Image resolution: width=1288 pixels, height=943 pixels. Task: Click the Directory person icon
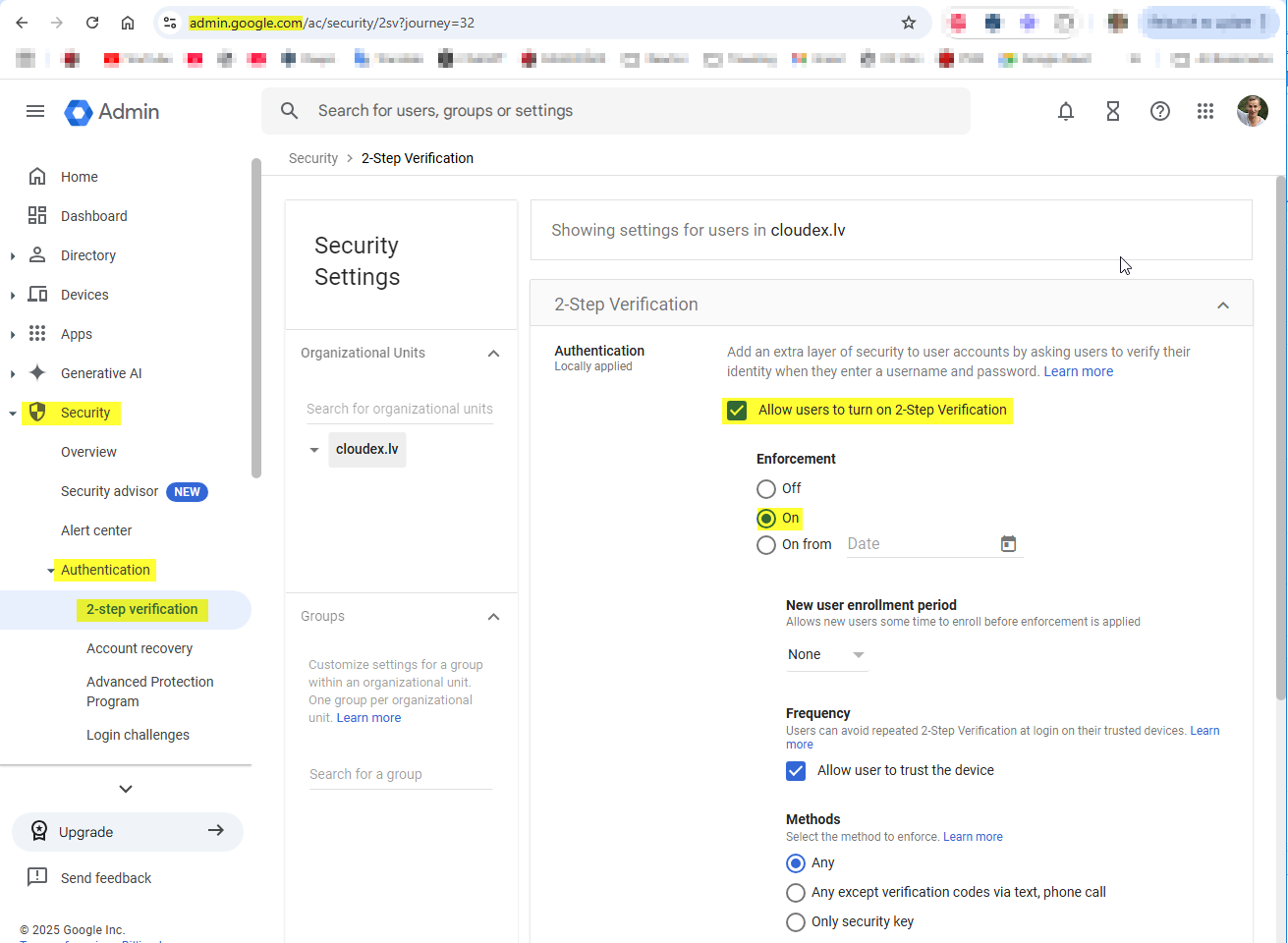point(37,255)
